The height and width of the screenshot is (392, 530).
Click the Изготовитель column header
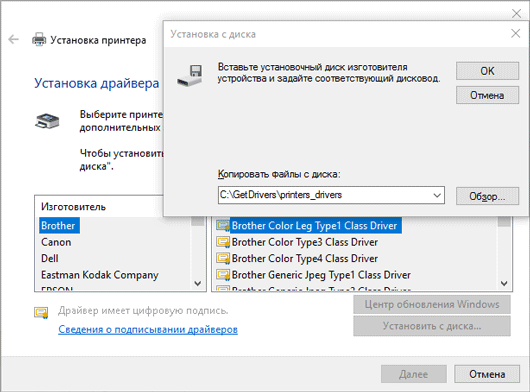click(x=73, y=206)
